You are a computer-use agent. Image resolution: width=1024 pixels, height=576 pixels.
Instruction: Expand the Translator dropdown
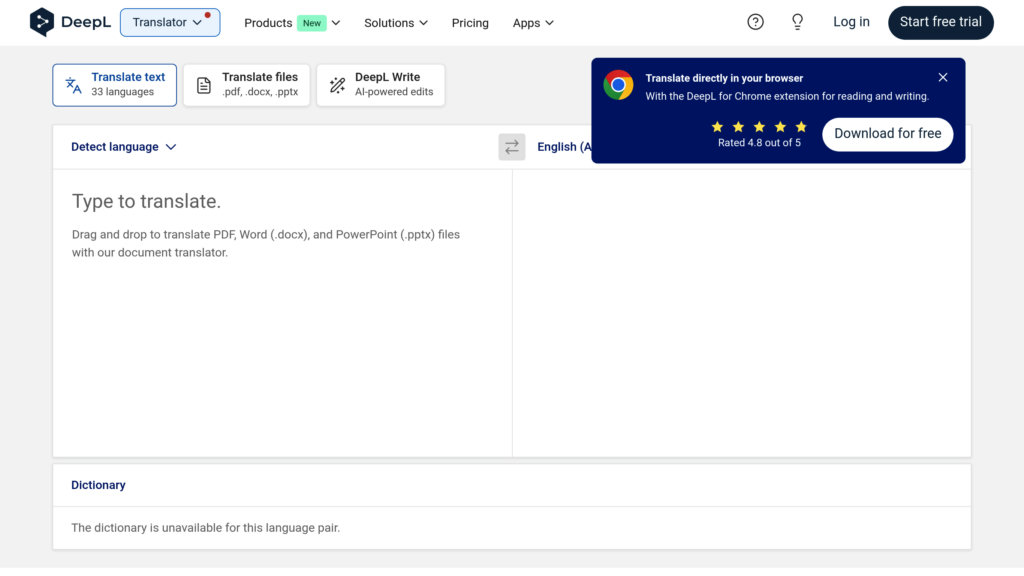(169, 22)
